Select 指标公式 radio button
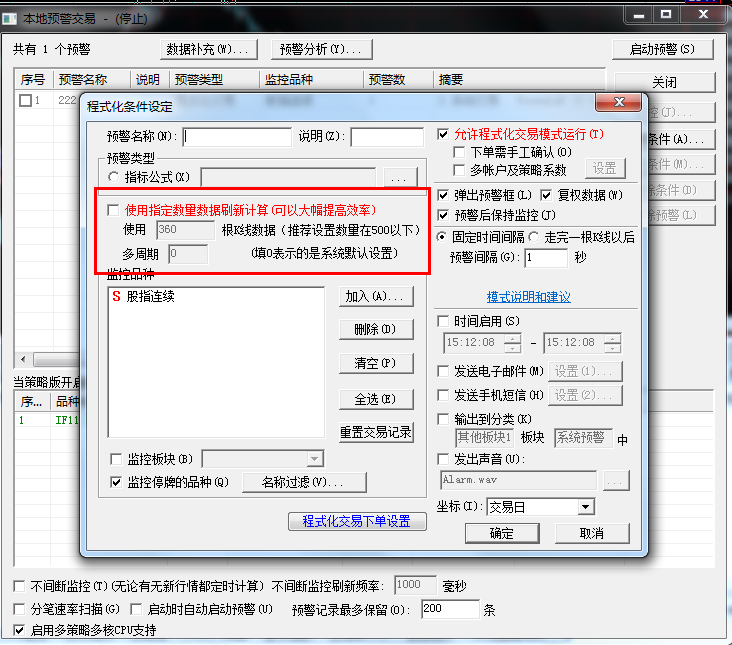Image resolution: width=732 pixels, height=645 pixels. (x=113, y=177)
